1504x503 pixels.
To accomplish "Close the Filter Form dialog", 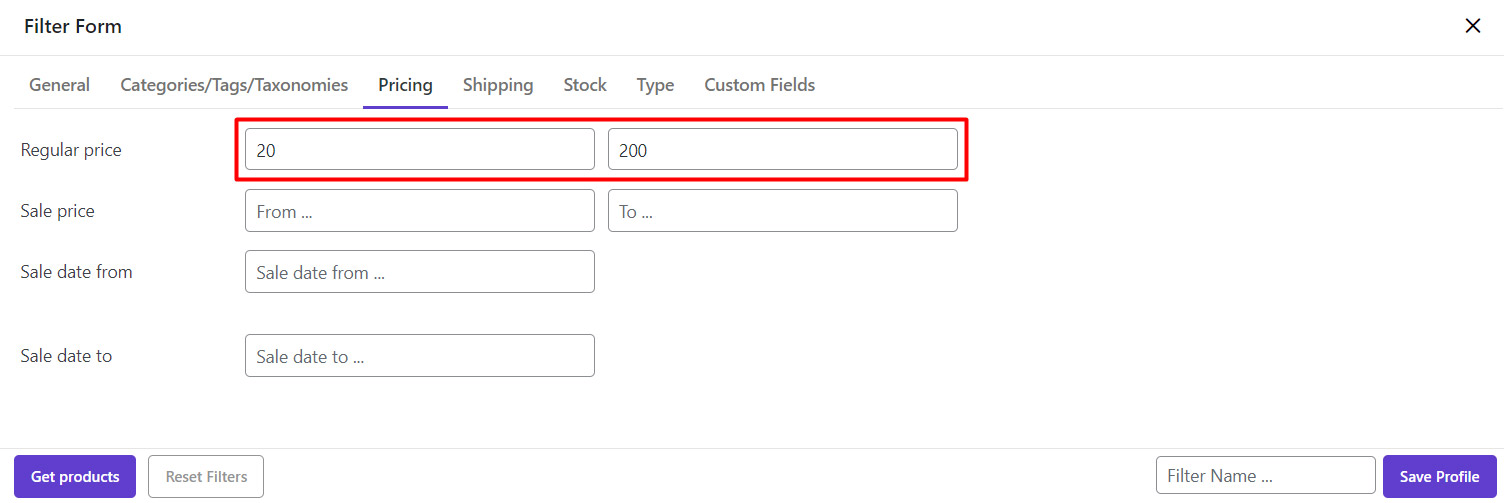I will click(1472, 27).
